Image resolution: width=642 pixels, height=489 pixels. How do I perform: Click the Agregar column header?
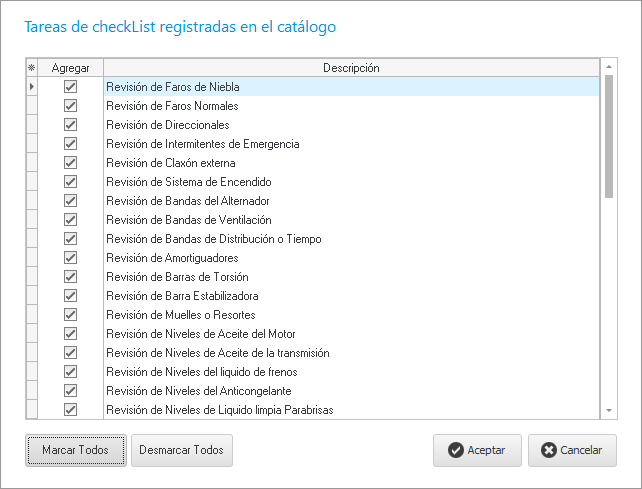pyautogui.click(x=70, y=68)
